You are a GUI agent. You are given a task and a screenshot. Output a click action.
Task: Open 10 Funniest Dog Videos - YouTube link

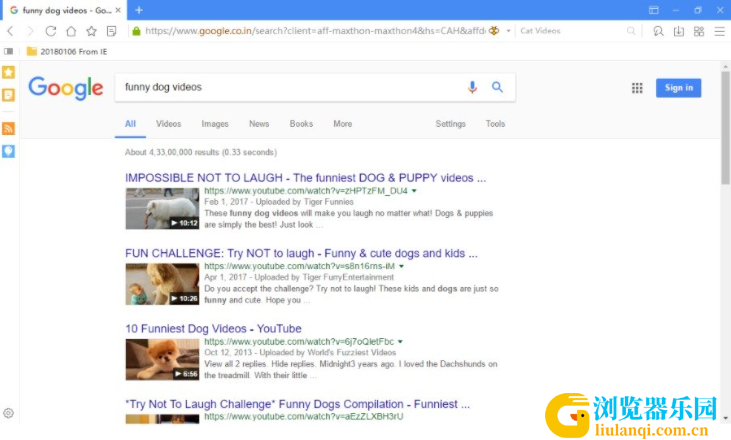(213, 329)
